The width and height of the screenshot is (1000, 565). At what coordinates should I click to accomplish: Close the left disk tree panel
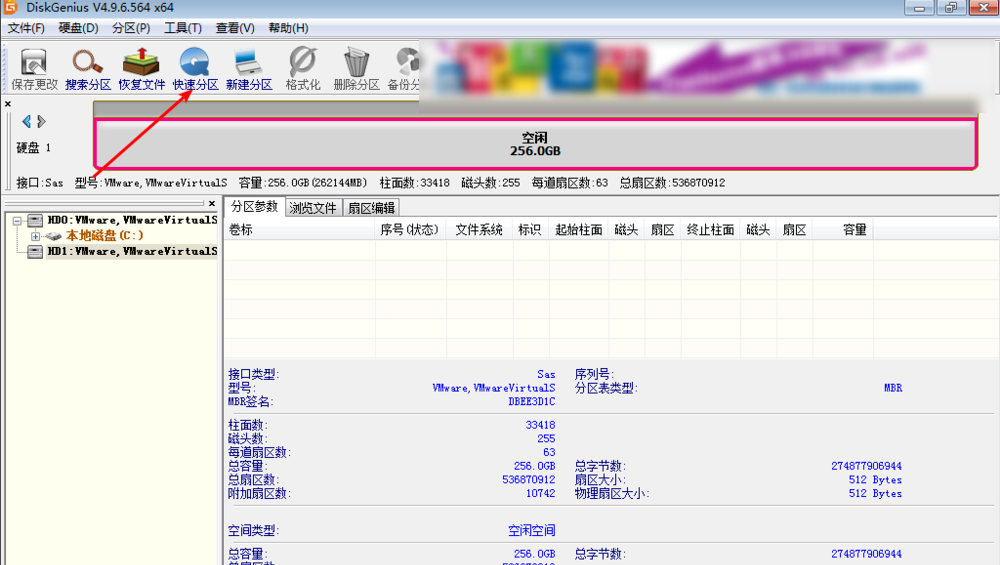[x=212, y=203]
